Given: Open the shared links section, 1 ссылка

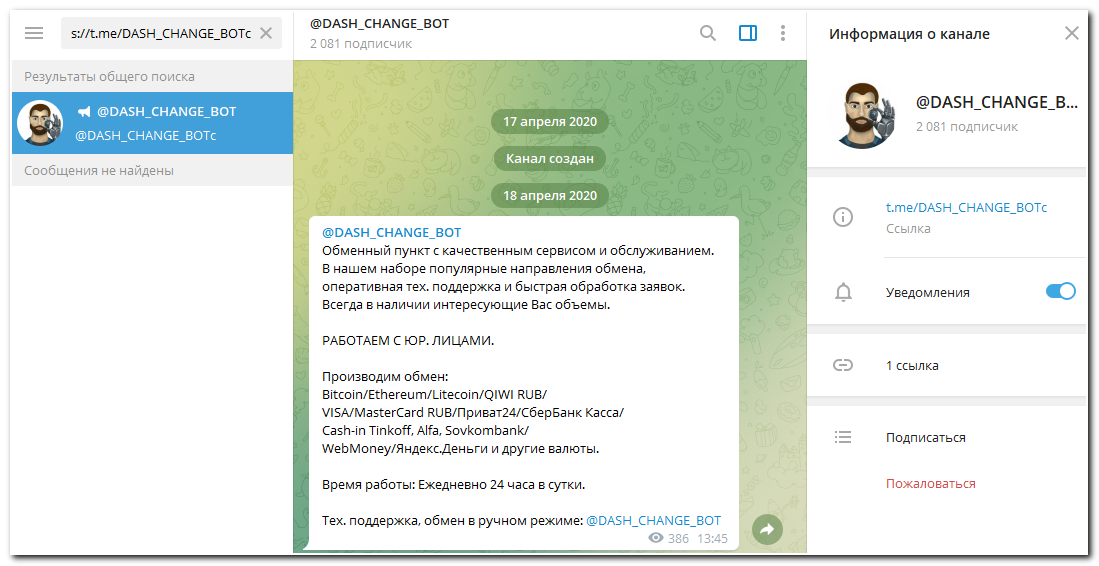Looking at the screenshot, I should click(x=912, y=365).
